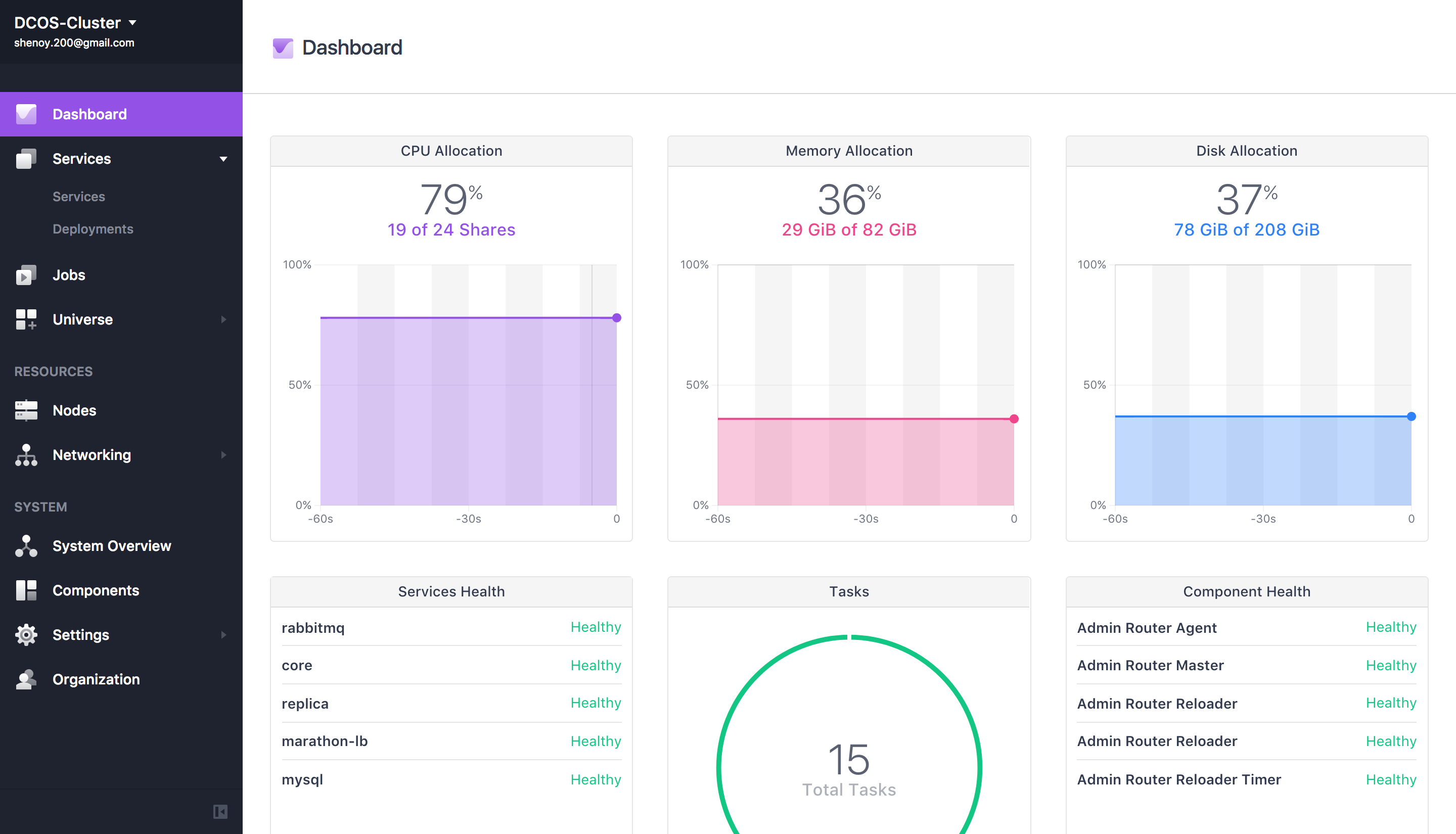1456x834 pixels.
Task: Open Admin Router Agent component
Action: tap(1147, 628)
